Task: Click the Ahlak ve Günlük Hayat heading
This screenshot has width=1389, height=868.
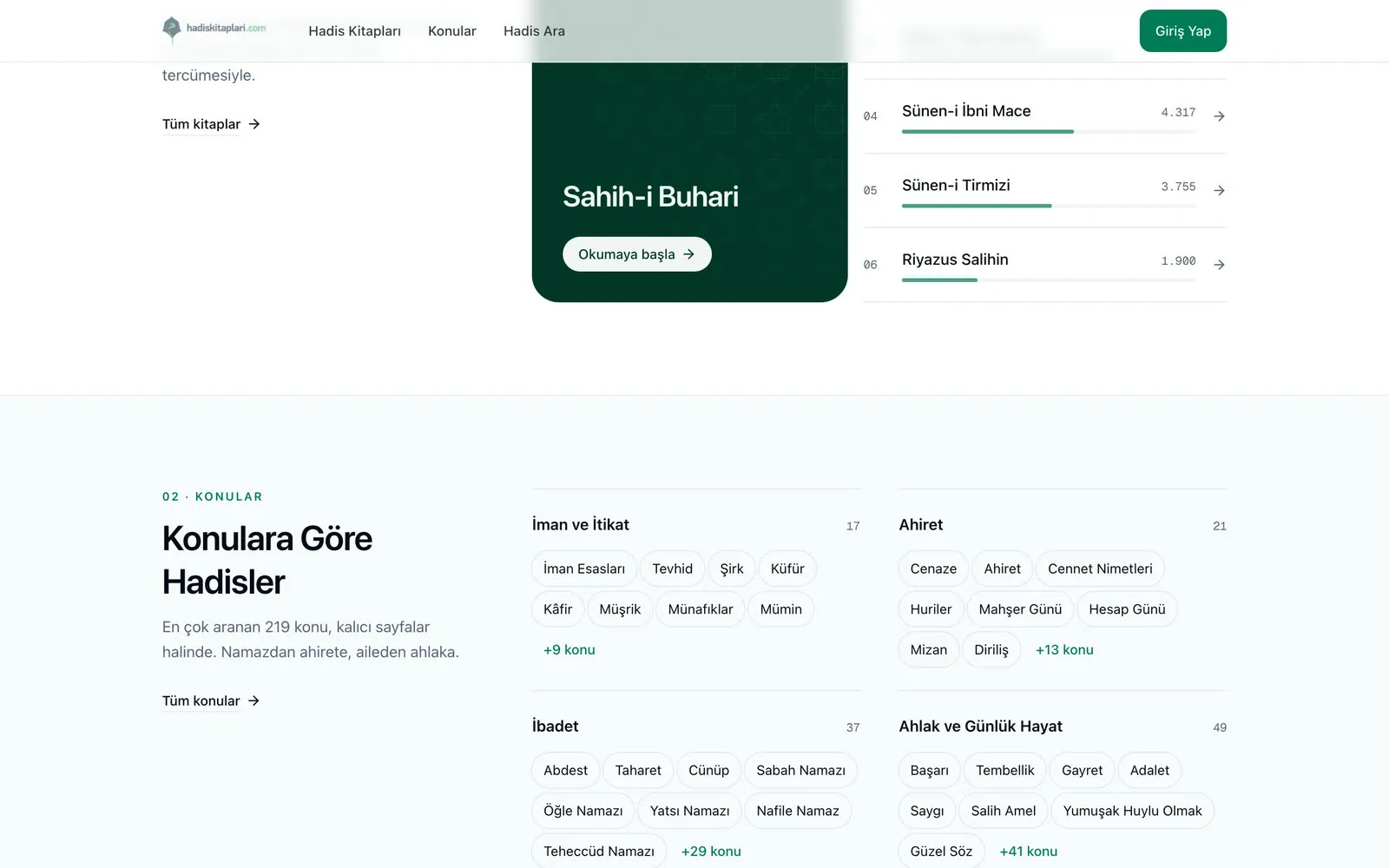Action: click(x=981, y=727)
